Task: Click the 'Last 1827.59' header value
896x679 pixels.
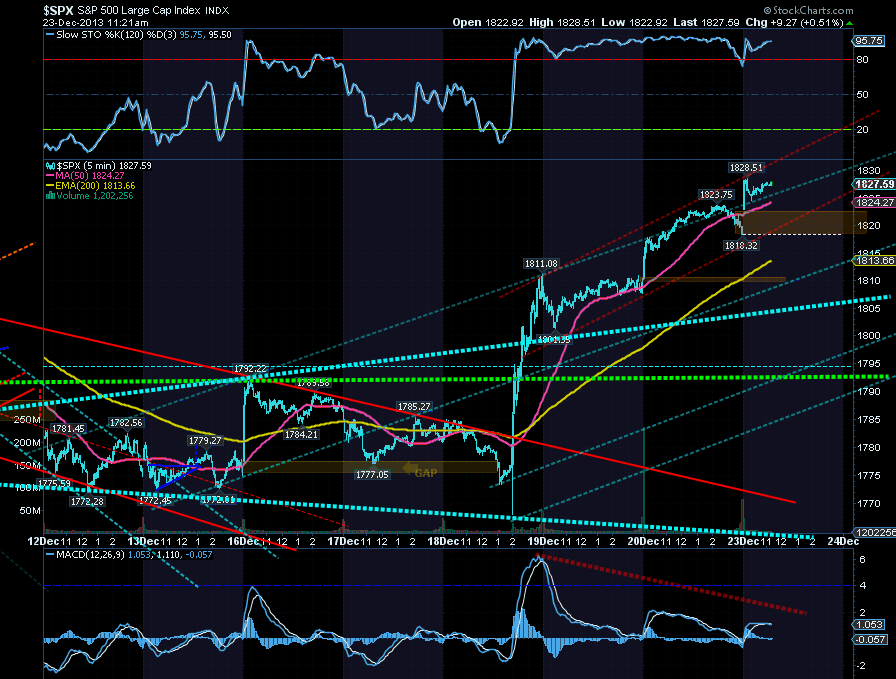Action: point(706,22)
